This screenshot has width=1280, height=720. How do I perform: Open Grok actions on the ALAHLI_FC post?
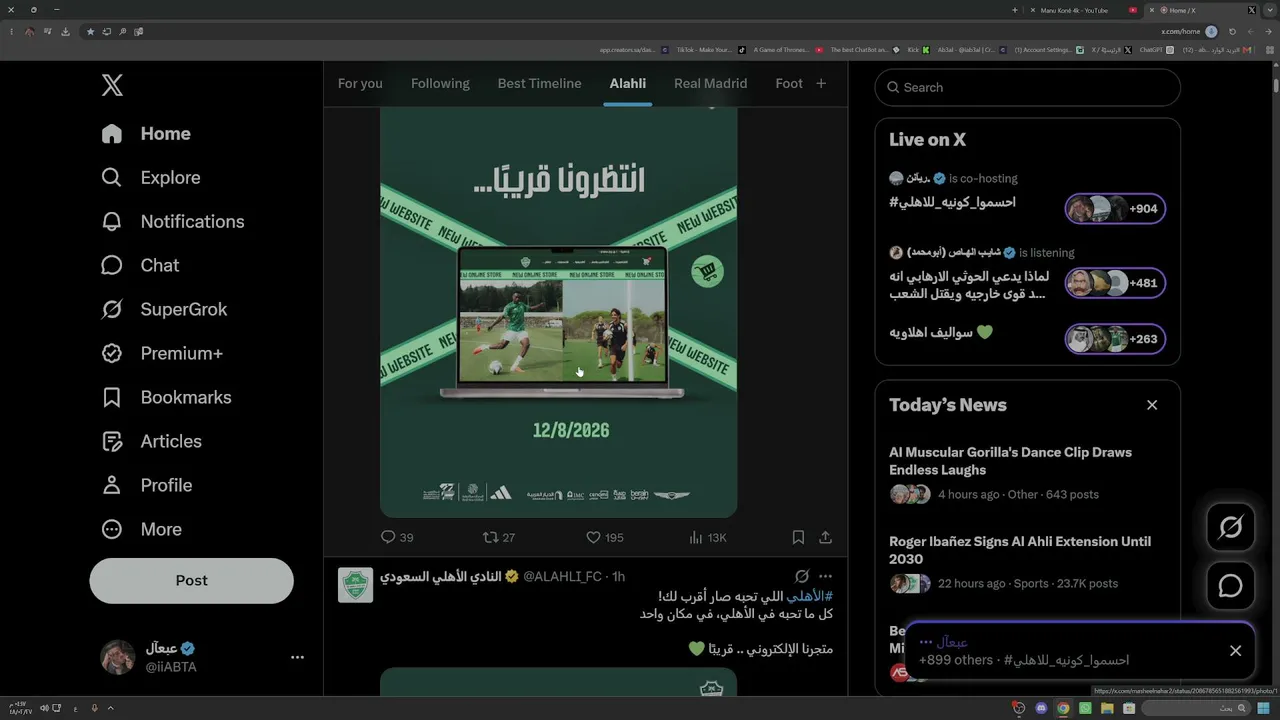801,577
